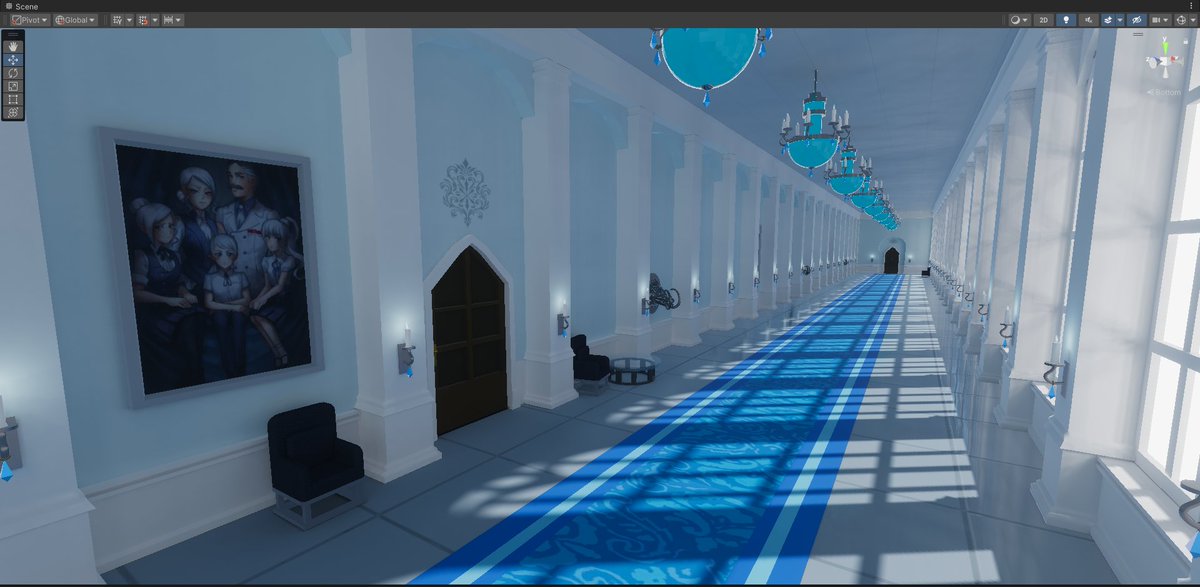Expand the gizmos dropdown arrow
1200x587 pixels.
(x=1193, y=20)
